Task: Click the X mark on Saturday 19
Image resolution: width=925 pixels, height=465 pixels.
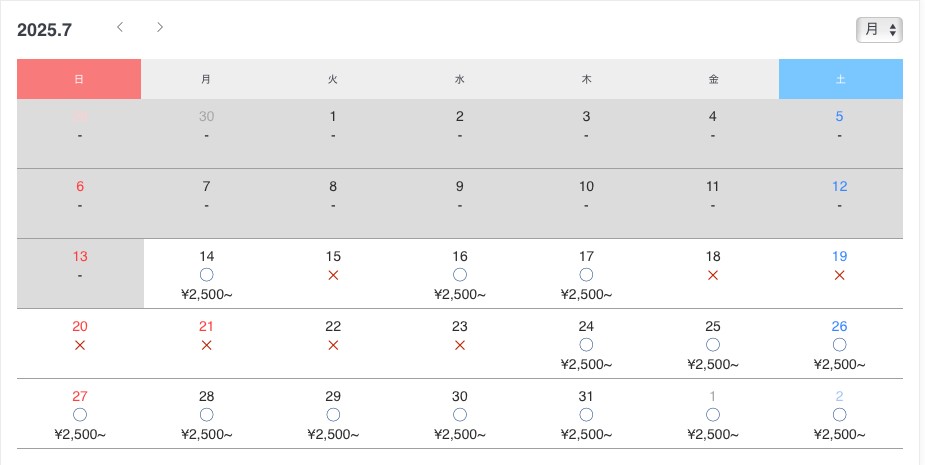Action: 839,275
